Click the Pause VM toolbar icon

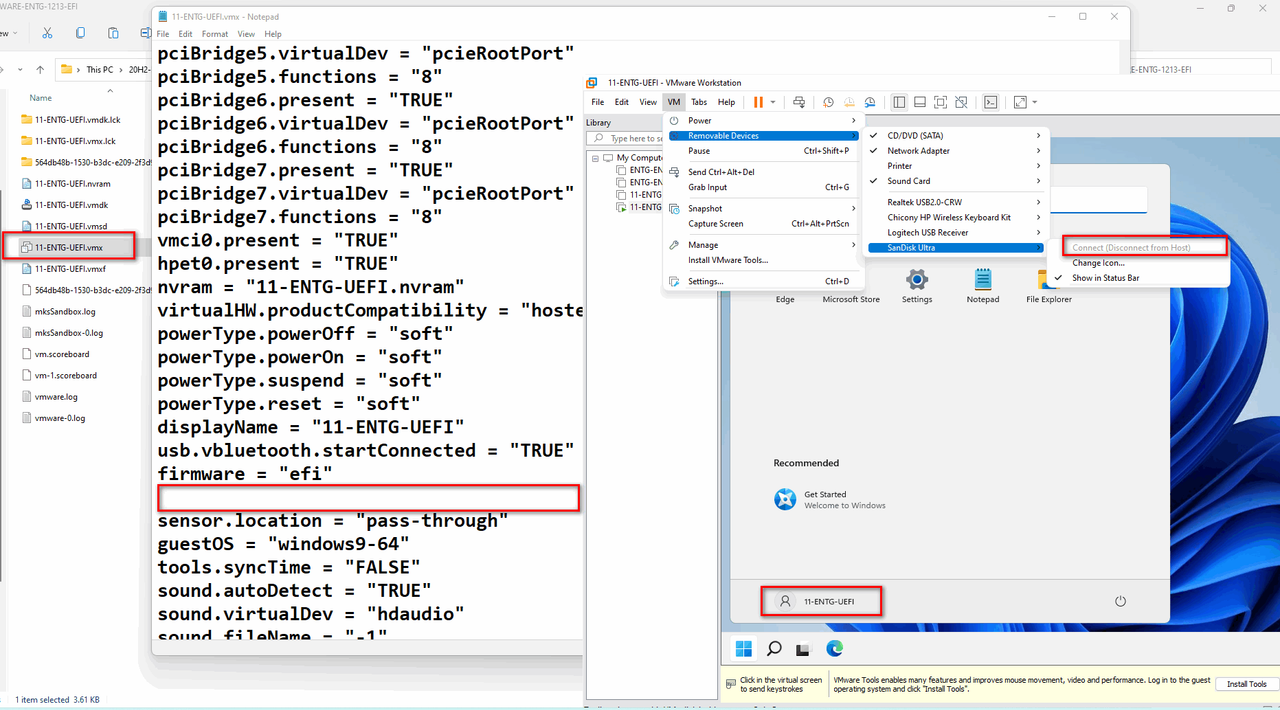tap(758, 102)
